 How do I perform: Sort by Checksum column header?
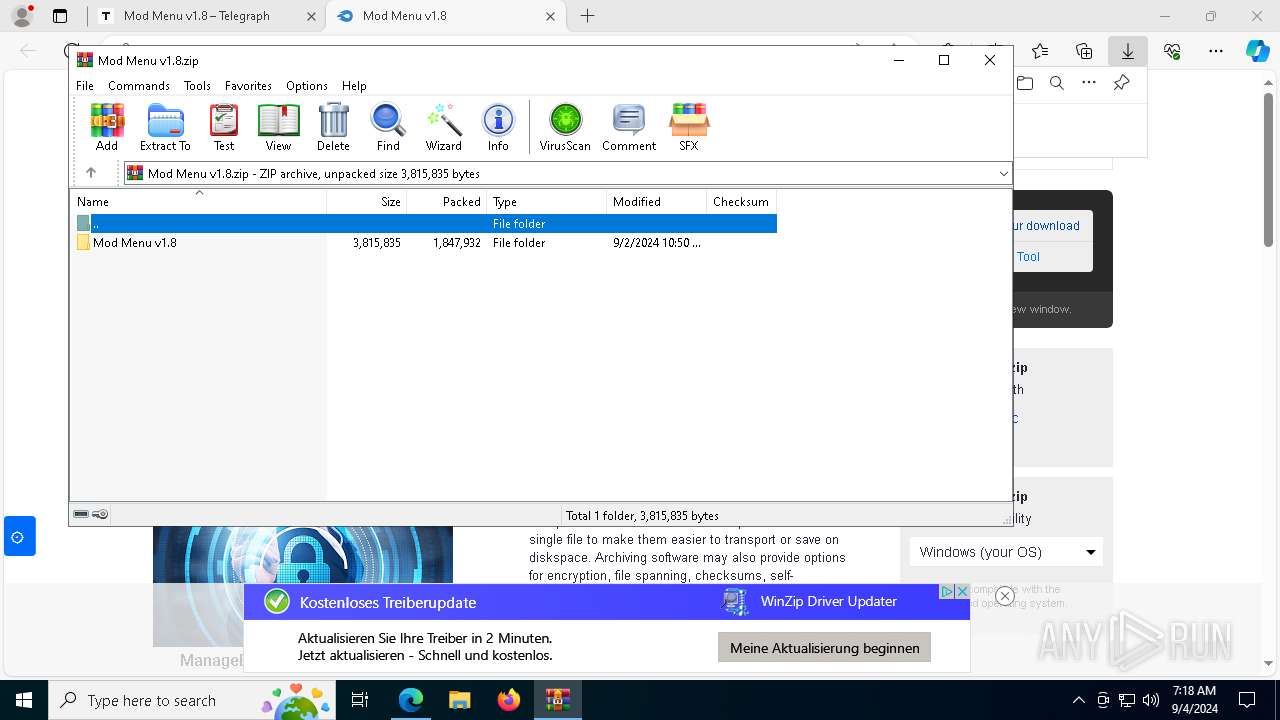click(x=742, y=202)
